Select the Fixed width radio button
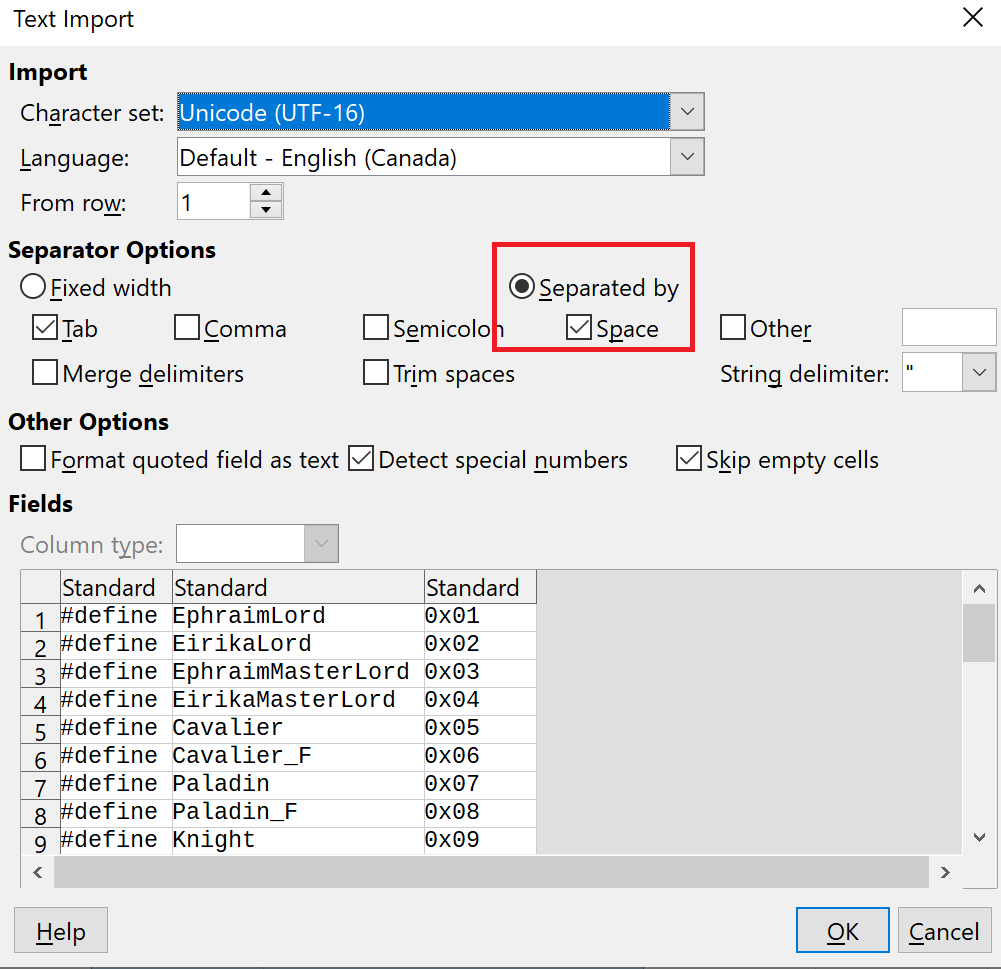Viewport: 1001px width, 969px height. coord(33,287)
